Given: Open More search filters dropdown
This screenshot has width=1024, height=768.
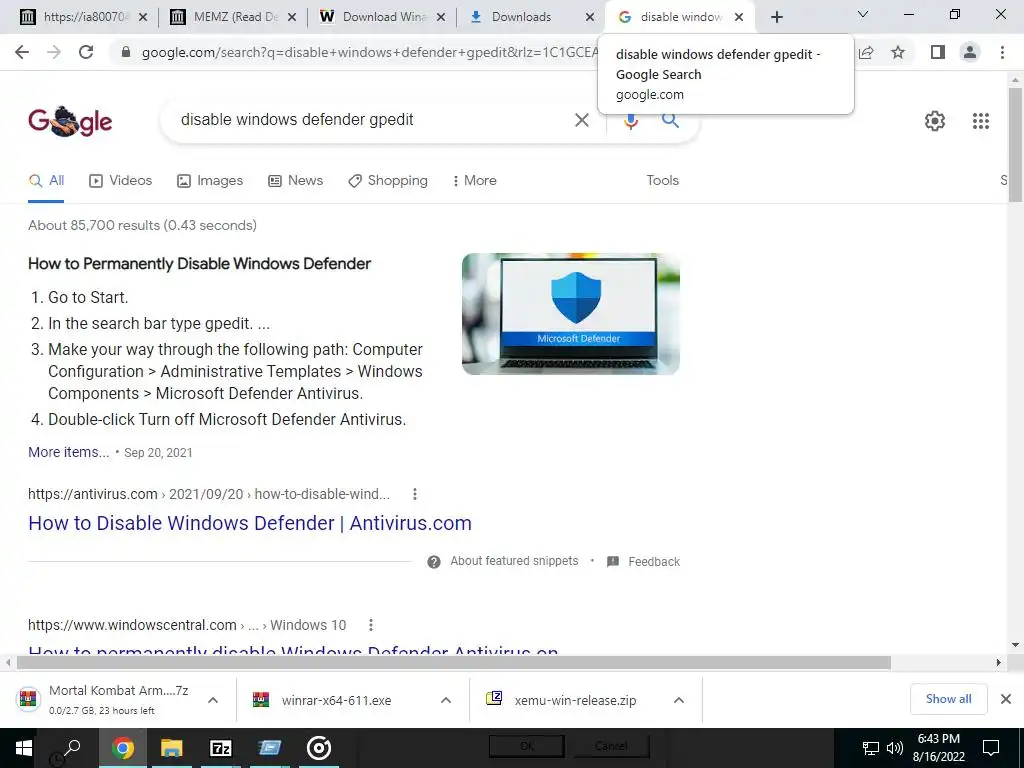Looking at the screenshot, I should (x=475, y=181).
